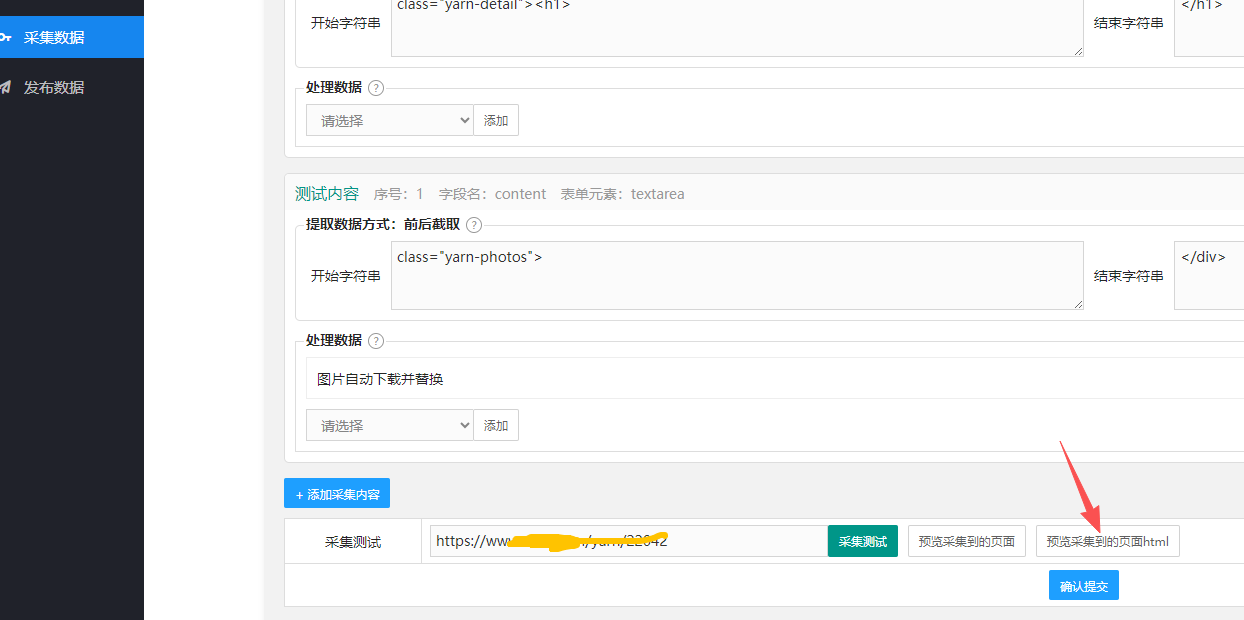This screenshot has height=620, width=1244.
Task: Expand the 请选择 dropdown above 测试内容 section
Action: coord(389,120)
